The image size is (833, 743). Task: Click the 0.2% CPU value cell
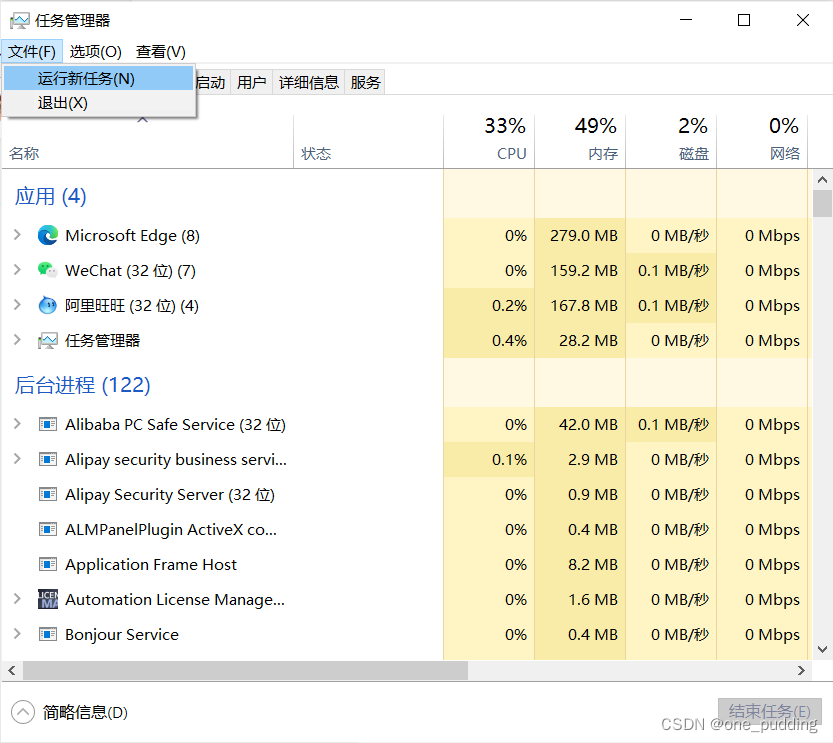pos(489,305)
